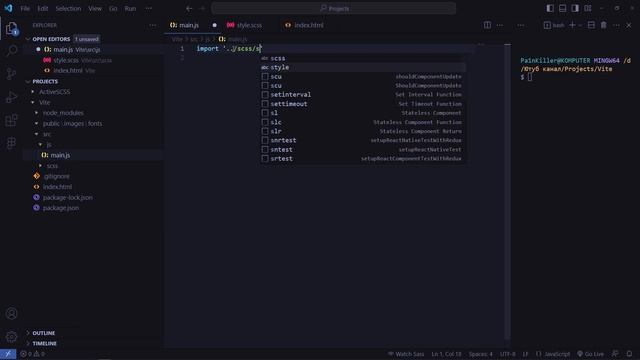Image resolution: width=640 pixels, height=360 pixels.
Task: Open the notifications bell in status bar
Action: 629,354
